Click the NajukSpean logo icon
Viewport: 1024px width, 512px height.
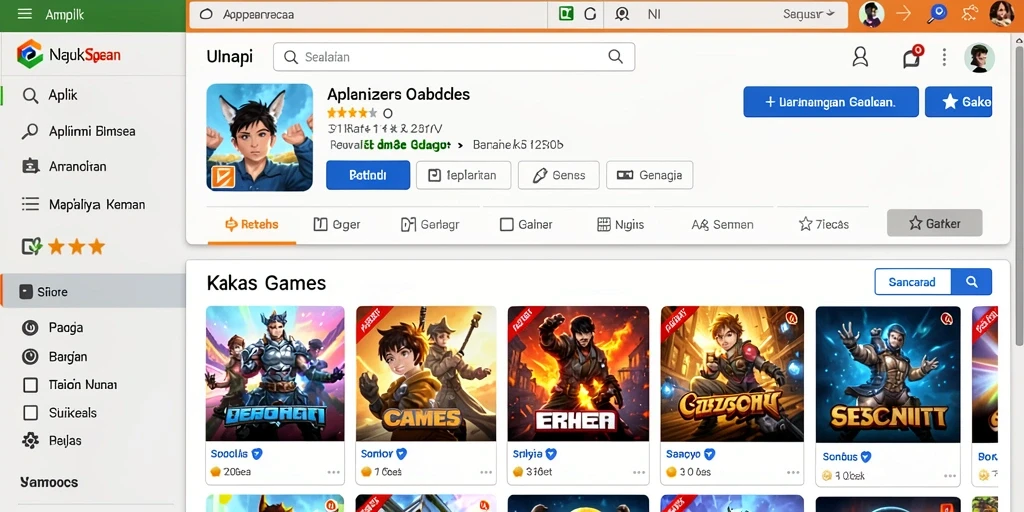point(29,54)
